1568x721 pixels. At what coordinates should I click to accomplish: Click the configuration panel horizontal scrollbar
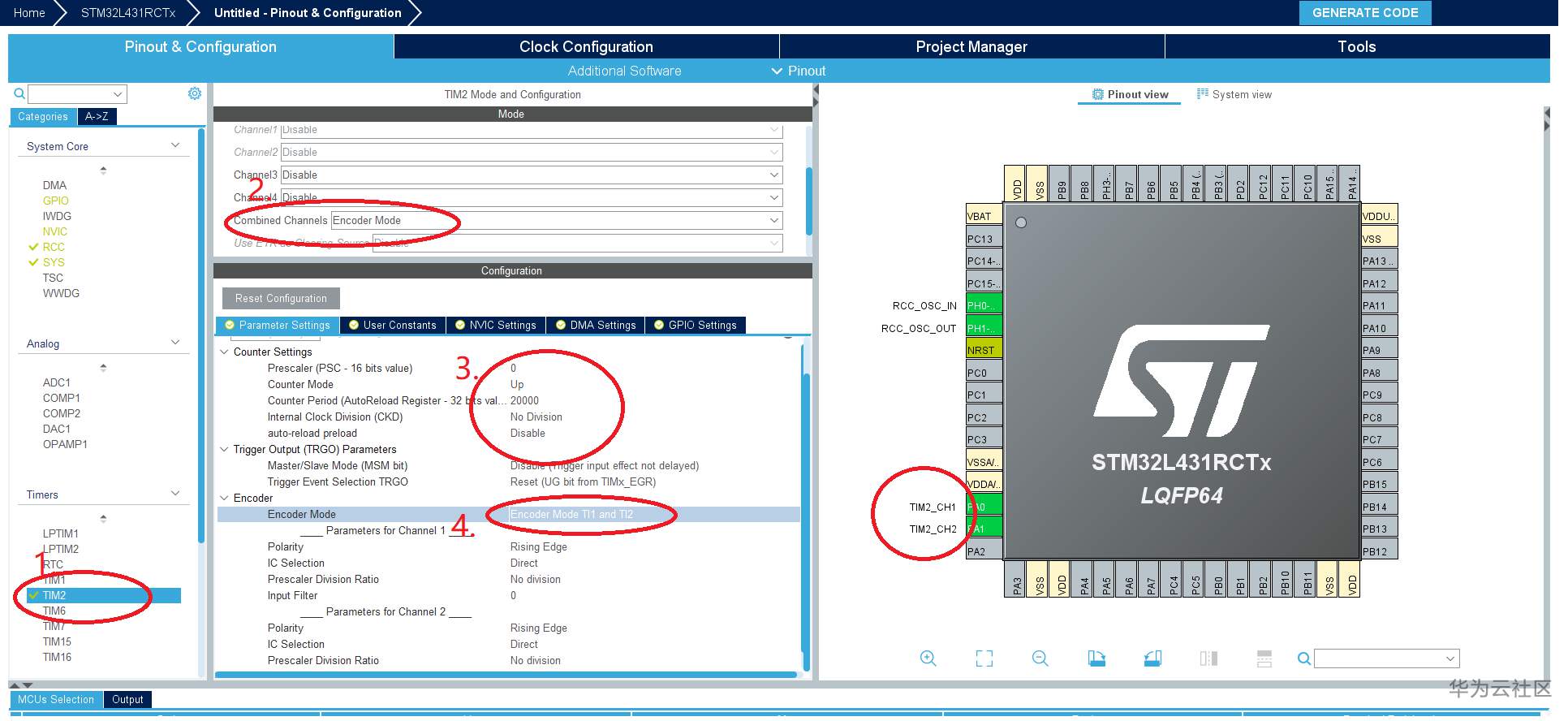(506, 675)
